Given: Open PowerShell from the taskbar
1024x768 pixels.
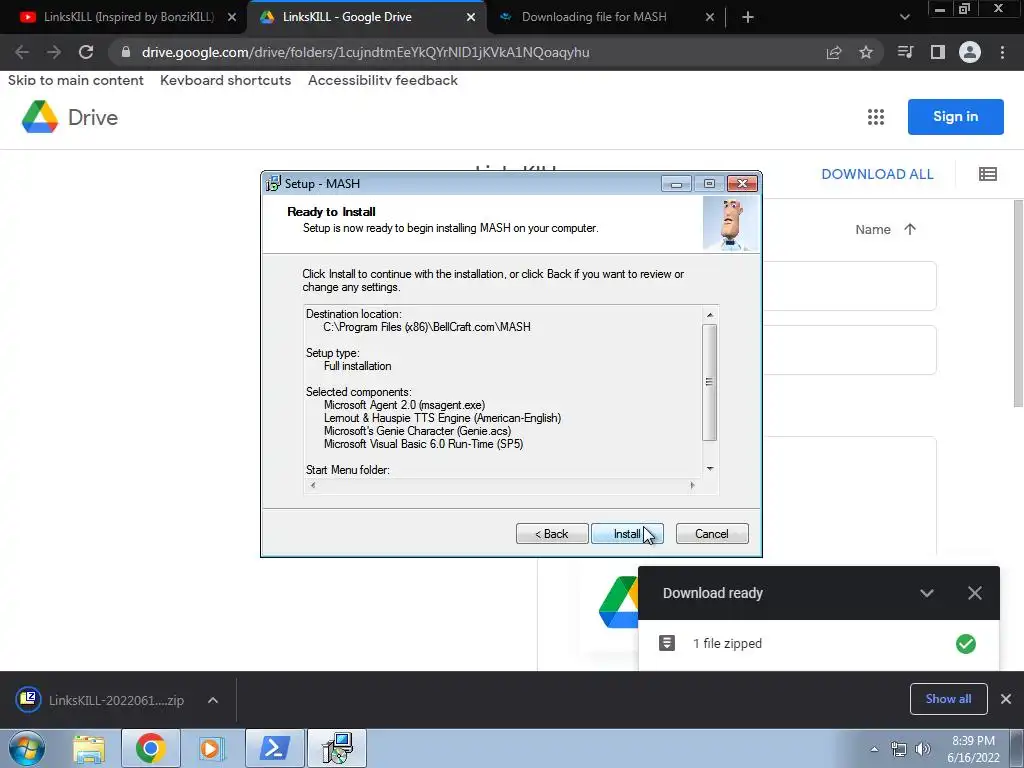Looking at the screenshot, I should [274, 748].
